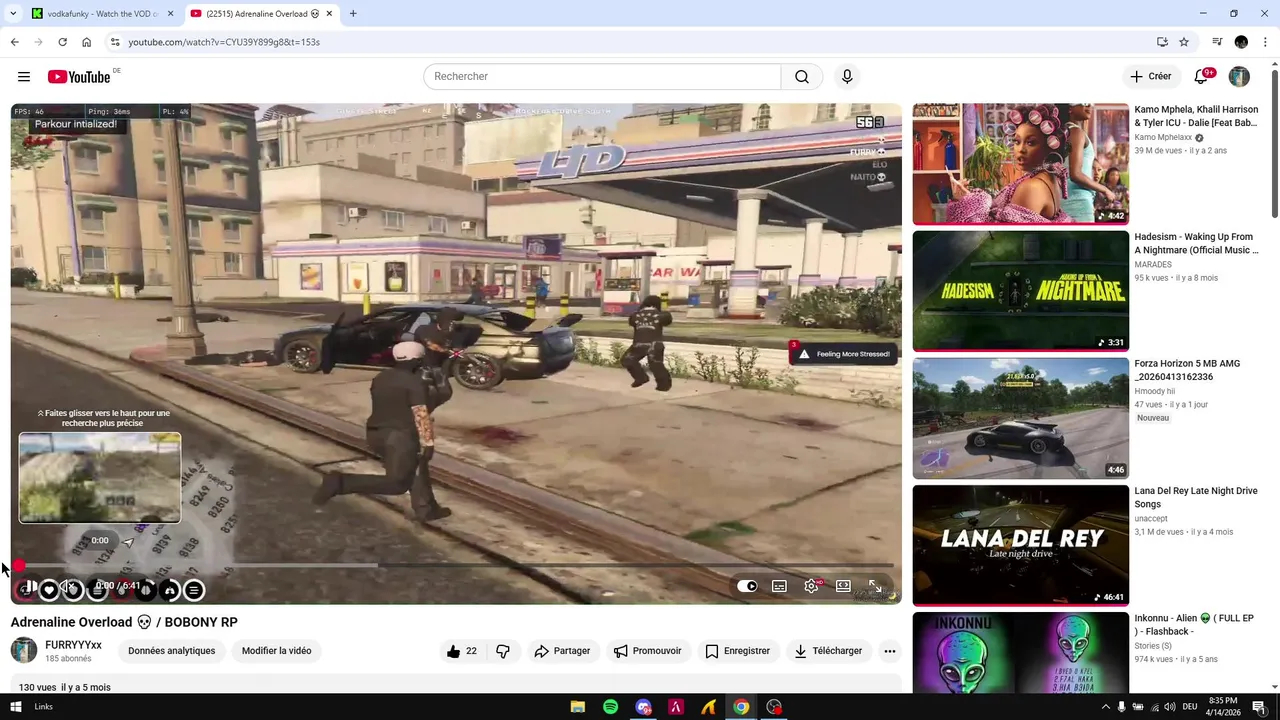
Task: Seek to the middle of the progress bar
Action: (x=456, y=566)
